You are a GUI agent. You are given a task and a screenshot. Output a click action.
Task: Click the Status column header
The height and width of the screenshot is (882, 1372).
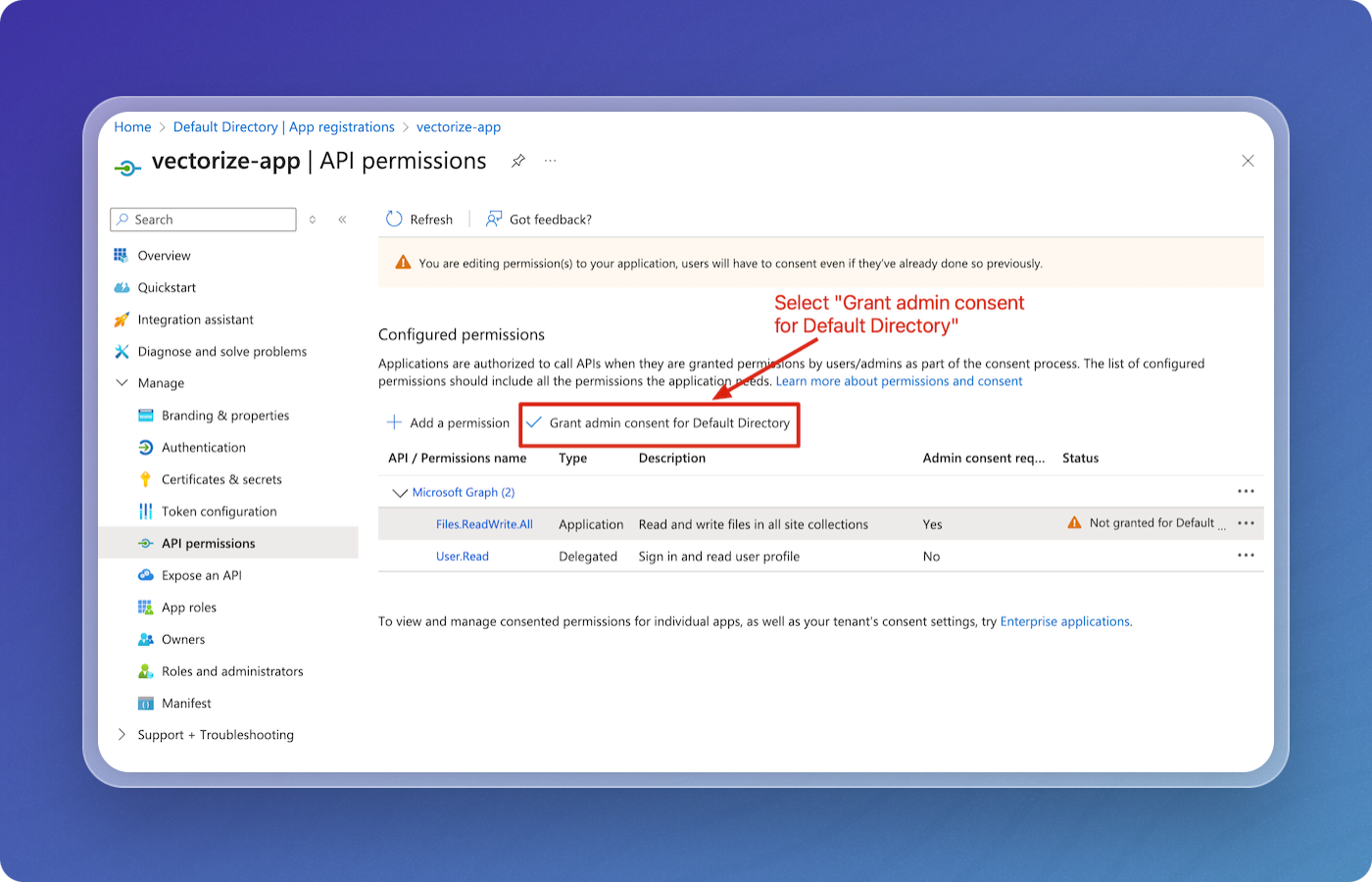1080,458
